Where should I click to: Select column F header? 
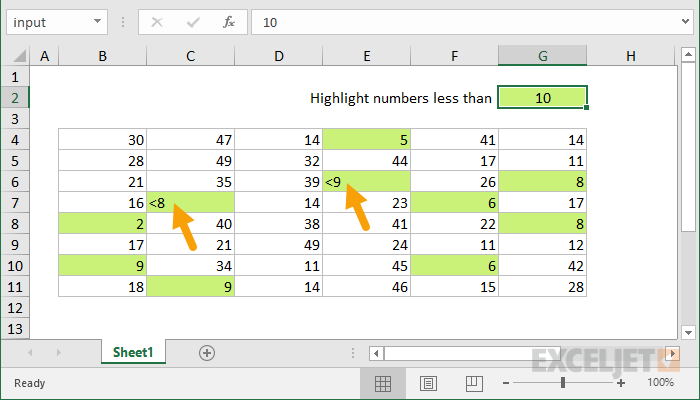coord(454,56)
